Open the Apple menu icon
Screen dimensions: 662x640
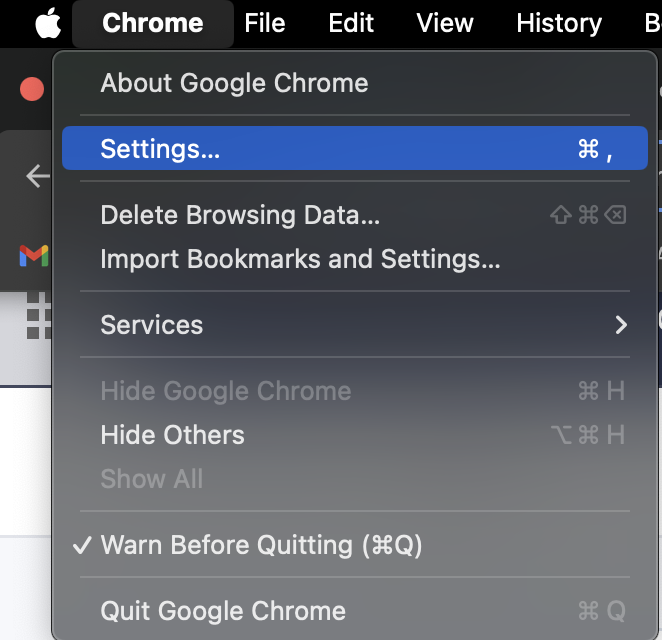coord(48,23)
